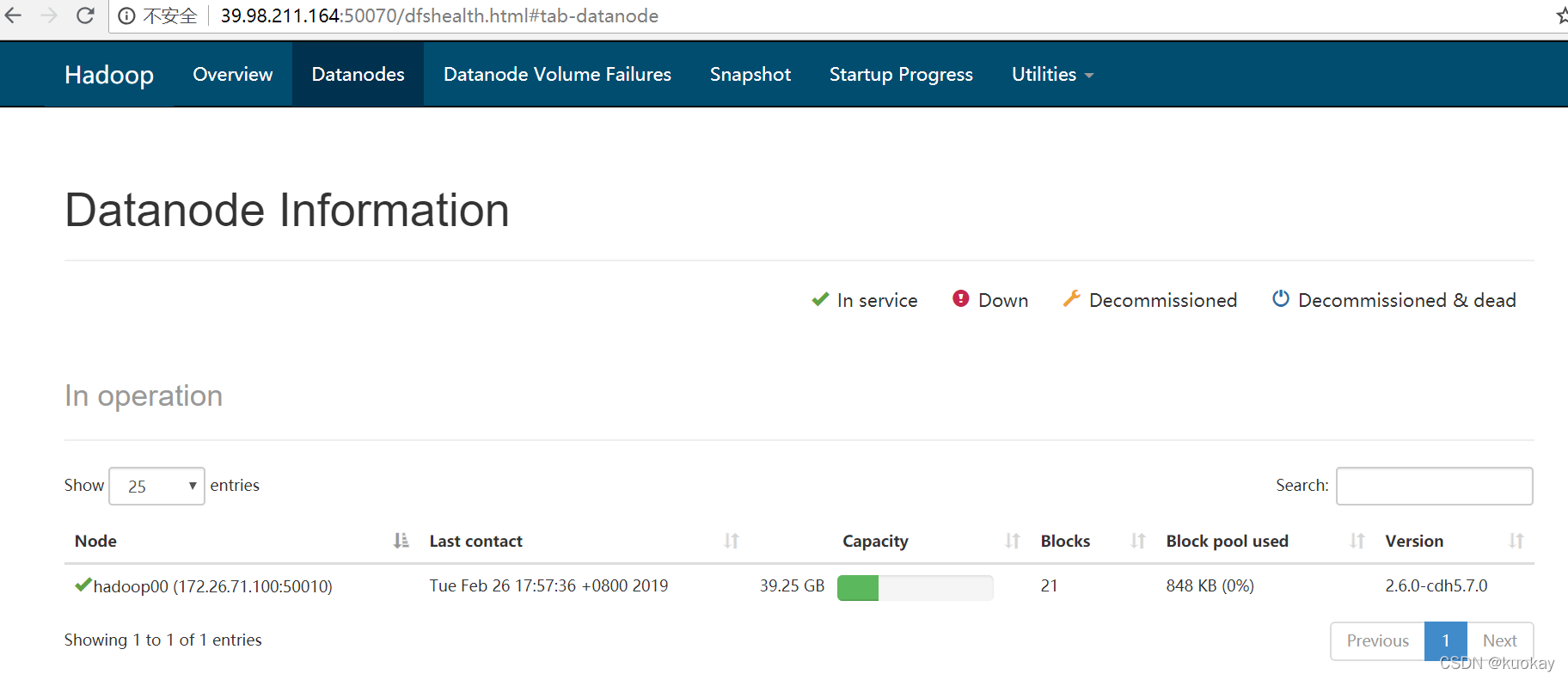This screenshot has width=1568, height=680.
Task: Sort by Node column sort icon
Action: coord(401,541)
